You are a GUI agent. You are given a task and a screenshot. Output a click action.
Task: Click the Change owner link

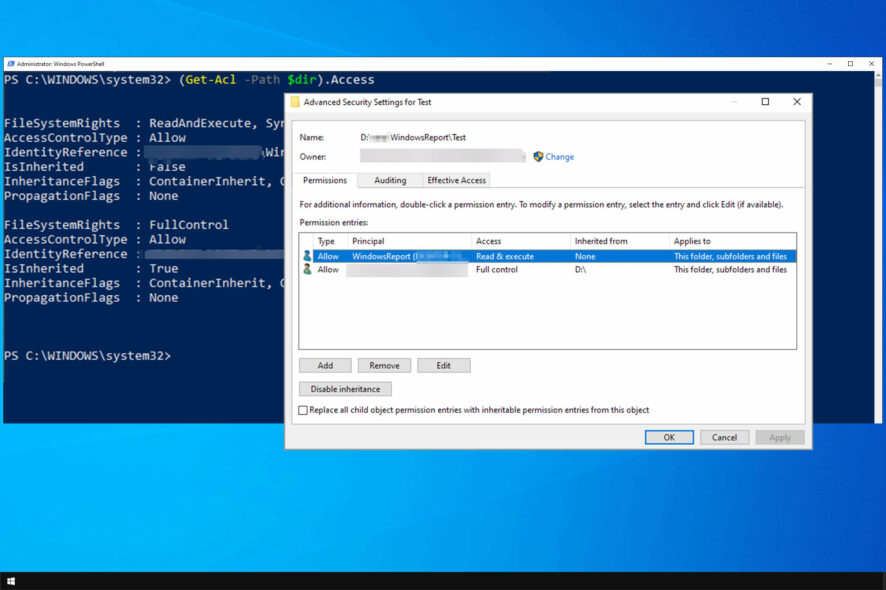(x=559, y=157)
